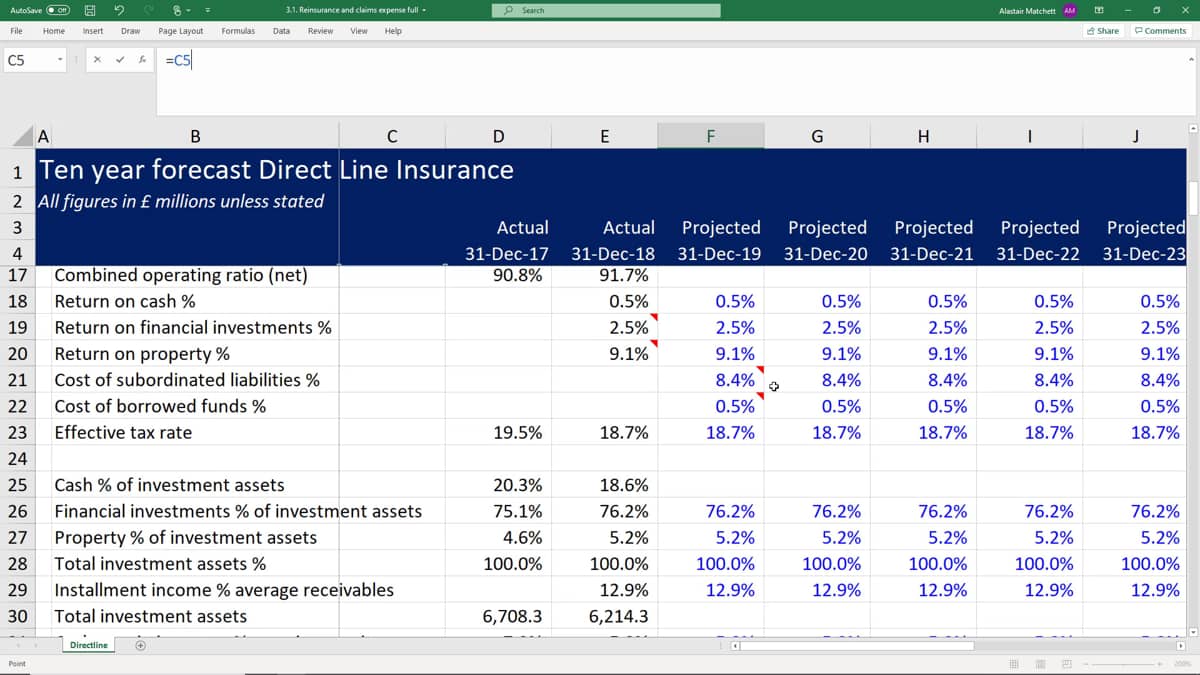Confirm formula entry with checkmark icon

click(x=121, y=60)
